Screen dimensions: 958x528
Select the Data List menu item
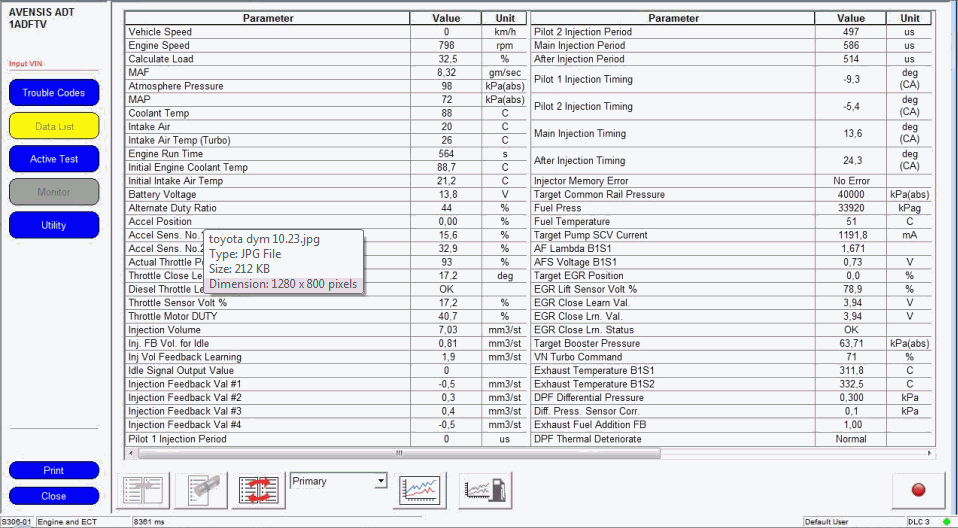point(54,126)
